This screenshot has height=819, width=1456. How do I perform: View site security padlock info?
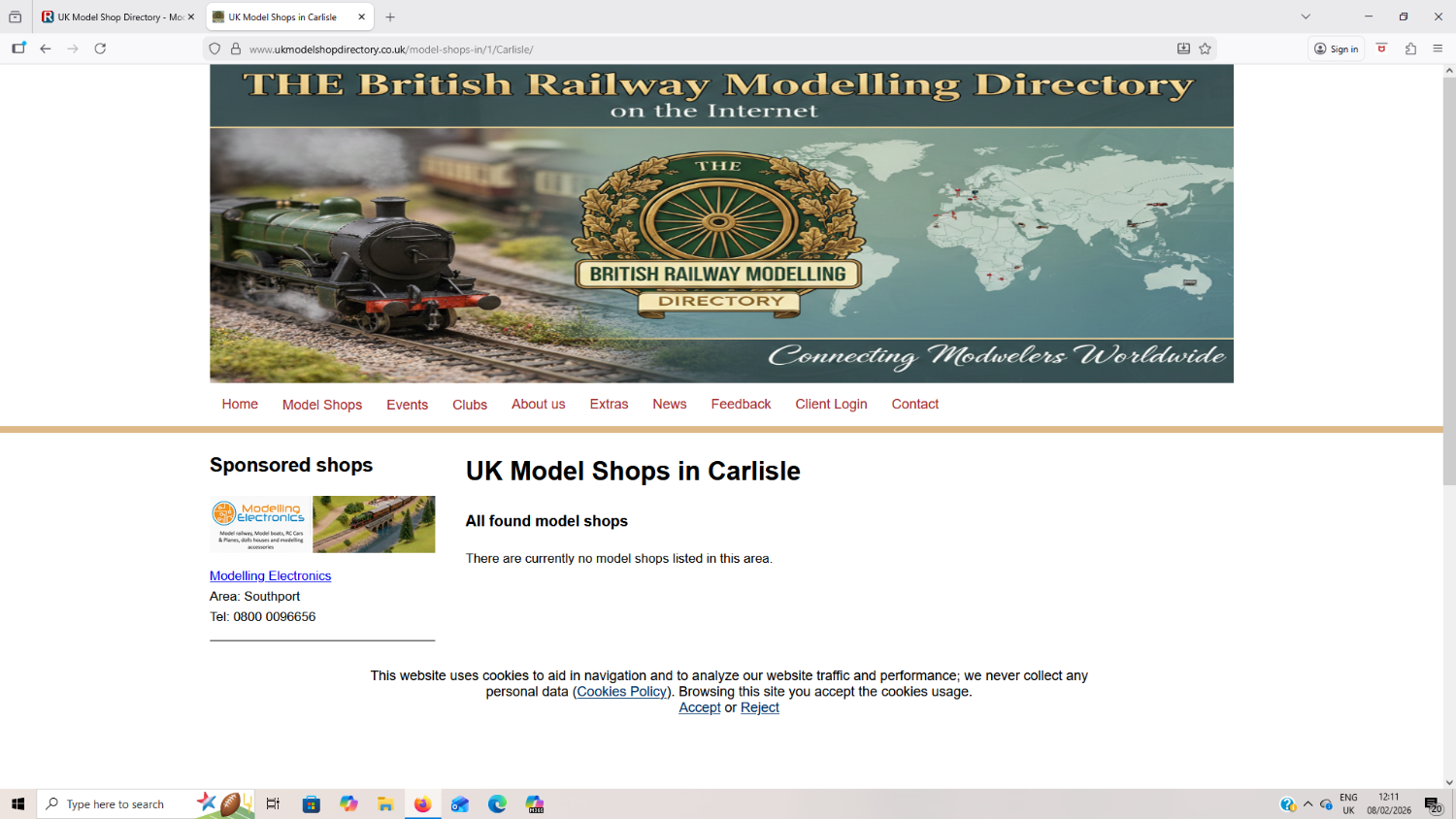(x=235, y=49)
